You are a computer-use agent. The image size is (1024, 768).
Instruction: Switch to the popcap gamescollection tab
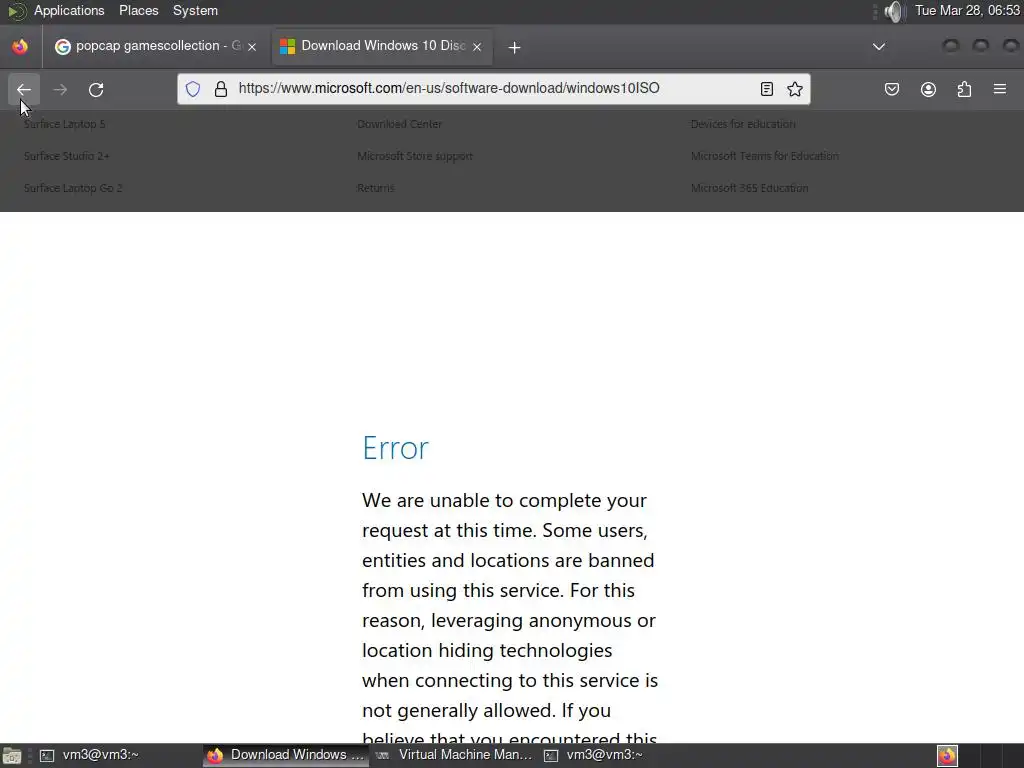[x=157, y=46]
